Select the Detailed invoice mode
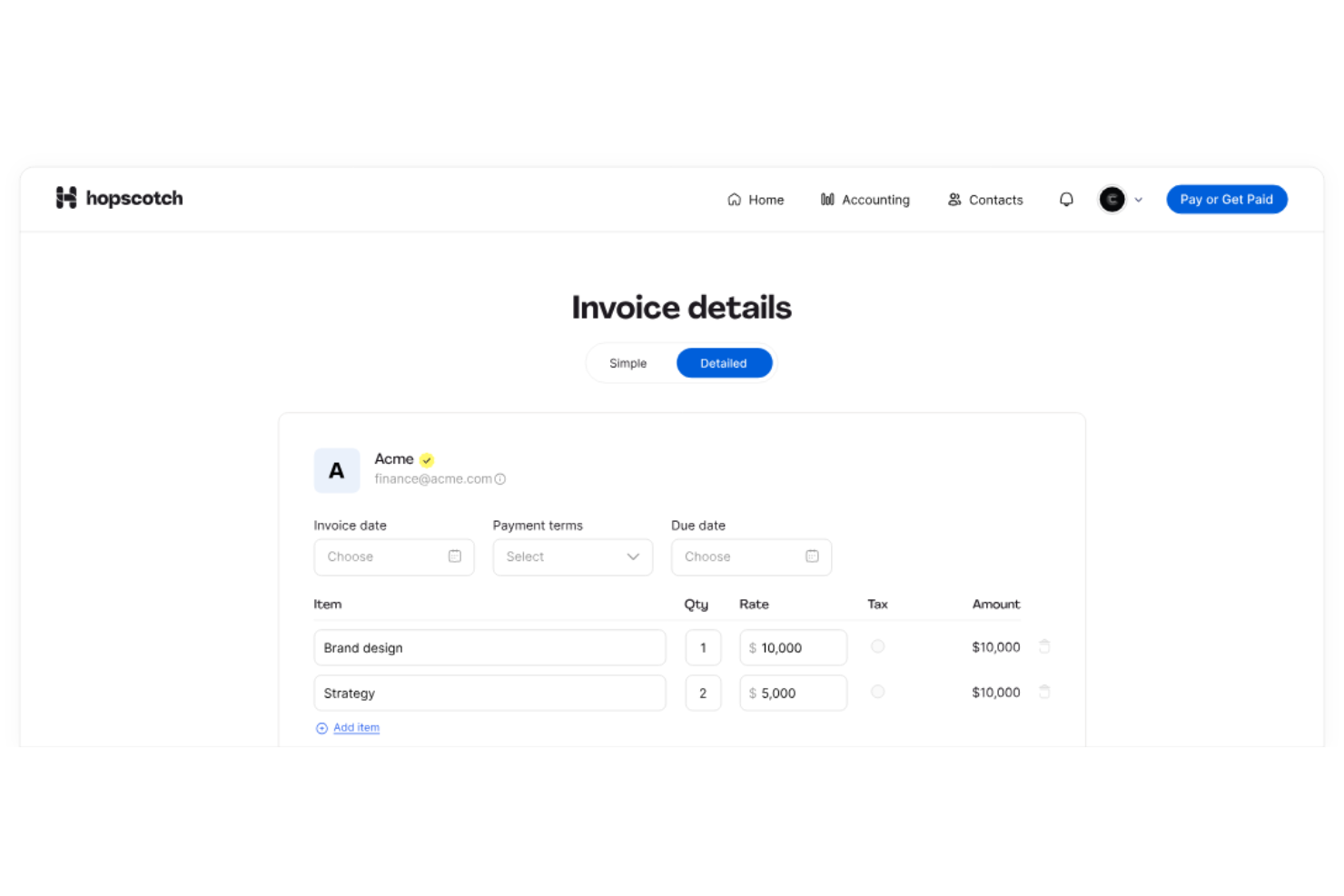Viewport: 1344px width, 896px height. pos(724,363)
